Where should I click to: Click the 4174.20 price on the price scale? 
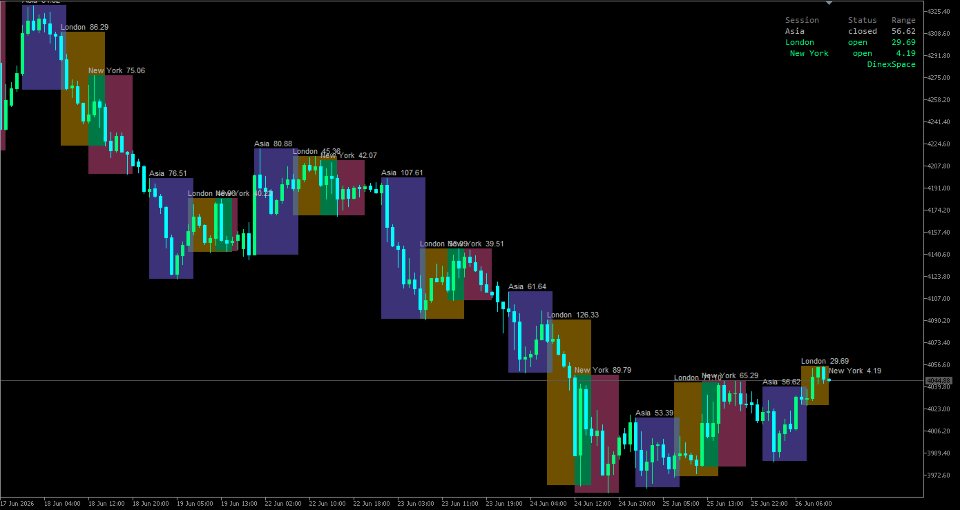coord(940,210)
